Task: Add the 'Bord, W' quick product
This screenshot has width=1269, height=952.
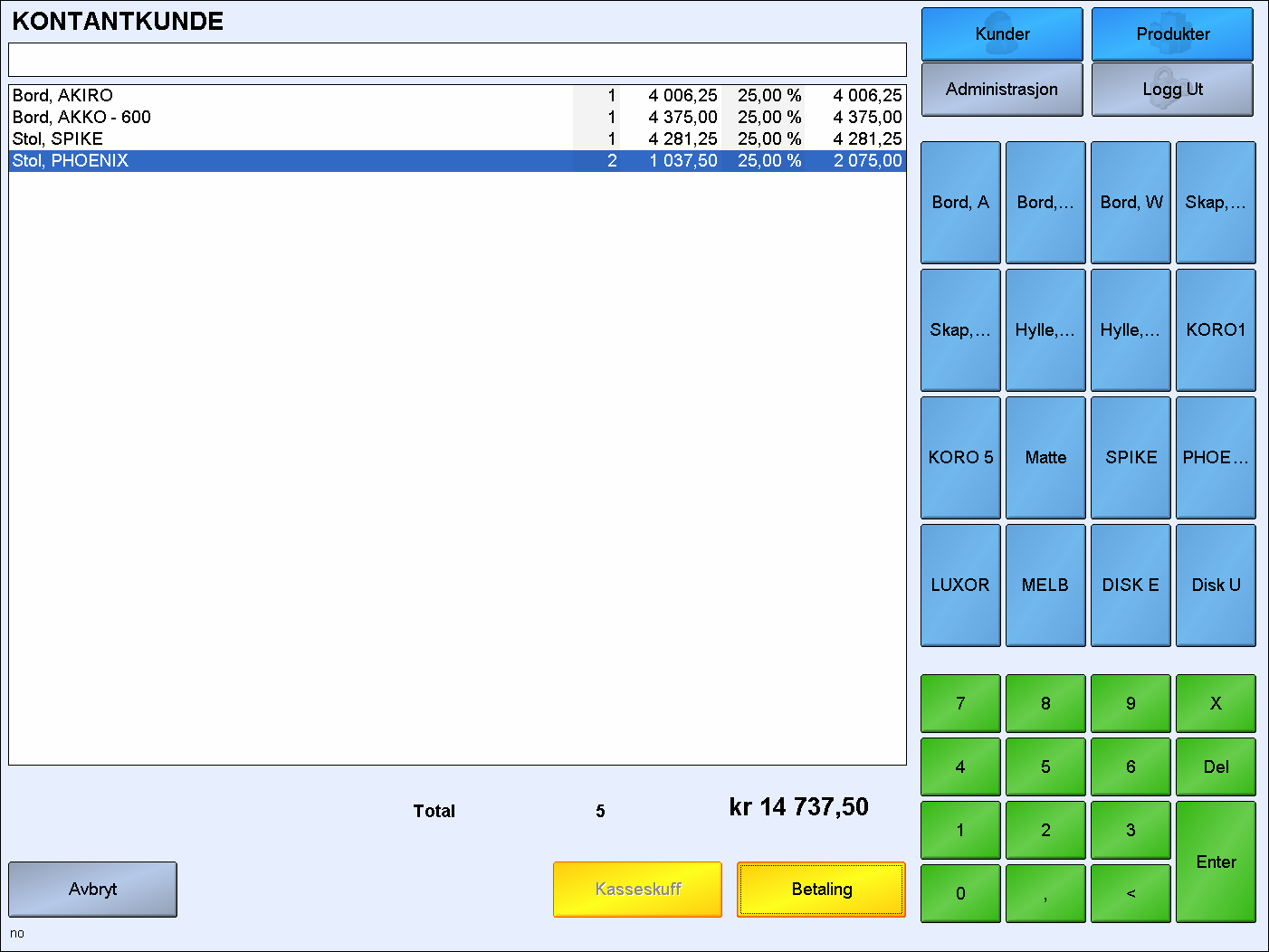Action: tap(1131, 203)
